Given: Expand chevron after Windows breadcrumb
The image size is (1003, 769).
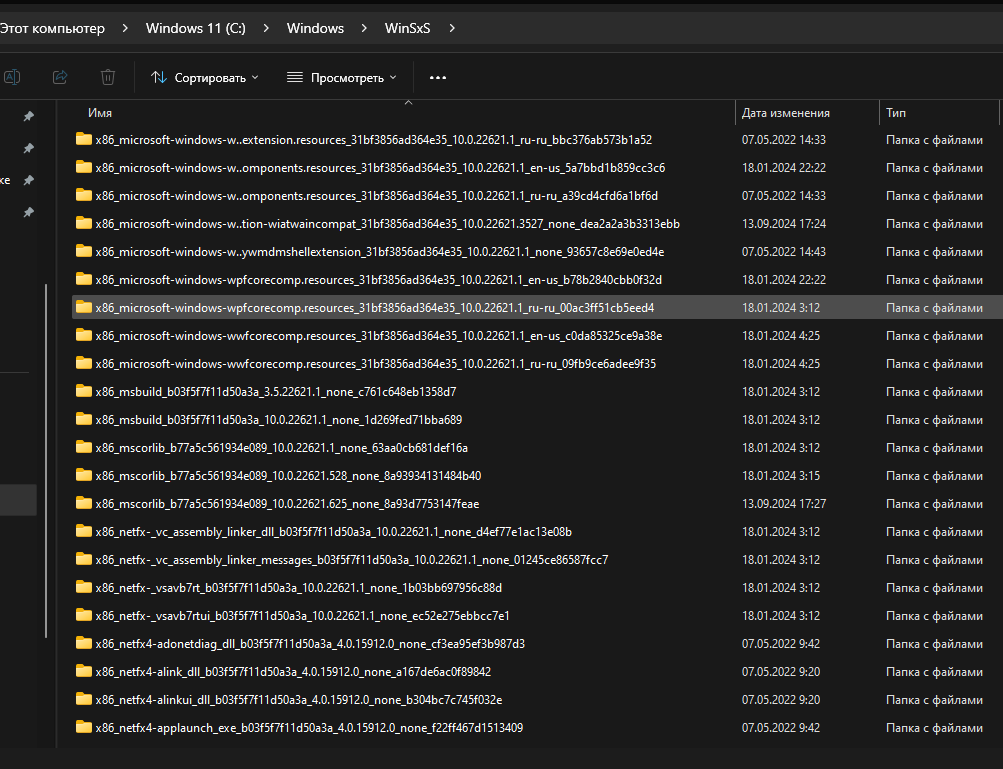Looking at the screenshot, I should coord(364,28).
